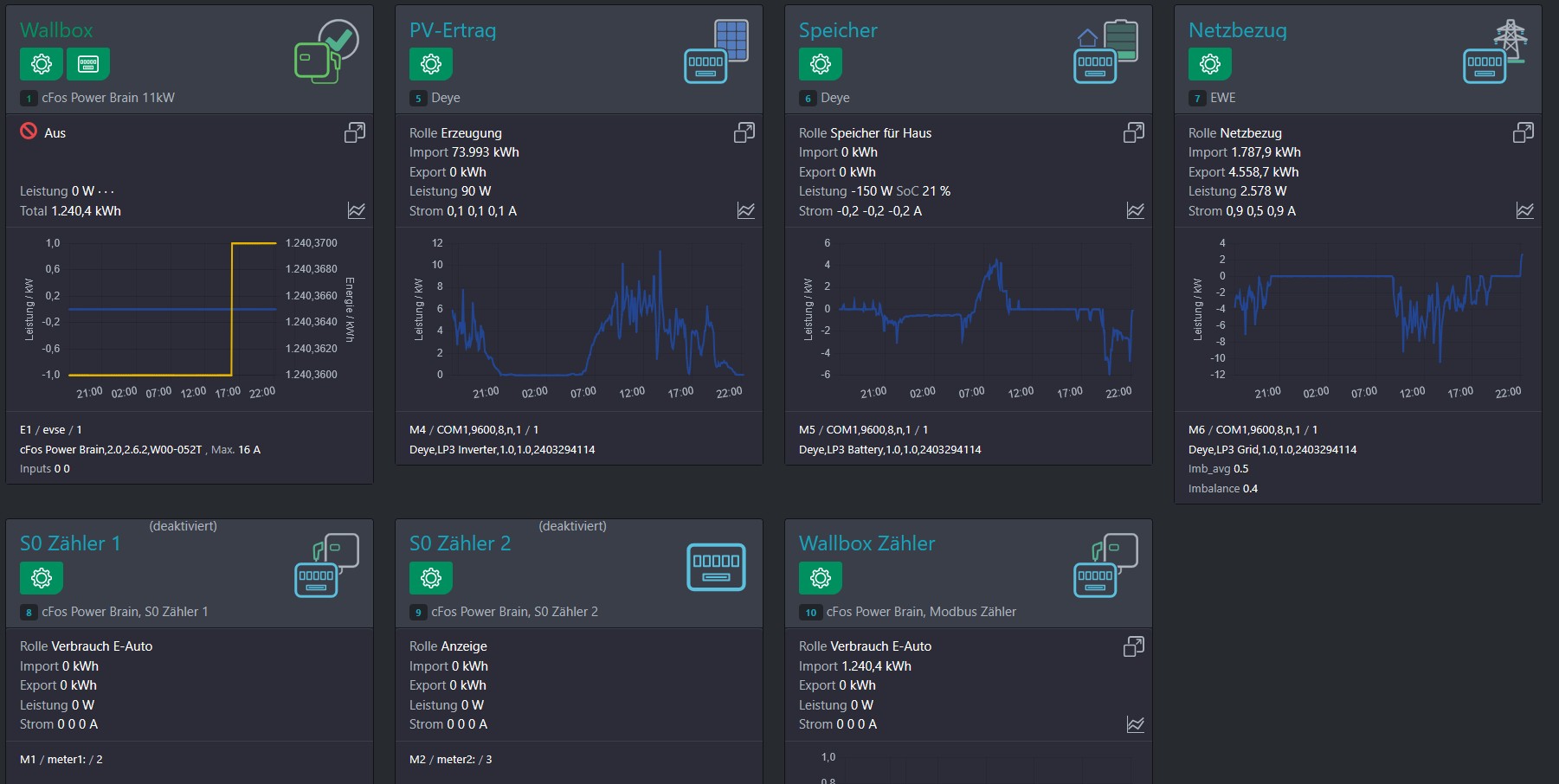Image resolution: width=1559 pixels, height=784 pixels.
Task: Click 'Imbalance 0.4' in Netzbezug
Action: click(x=1222, y=489)
